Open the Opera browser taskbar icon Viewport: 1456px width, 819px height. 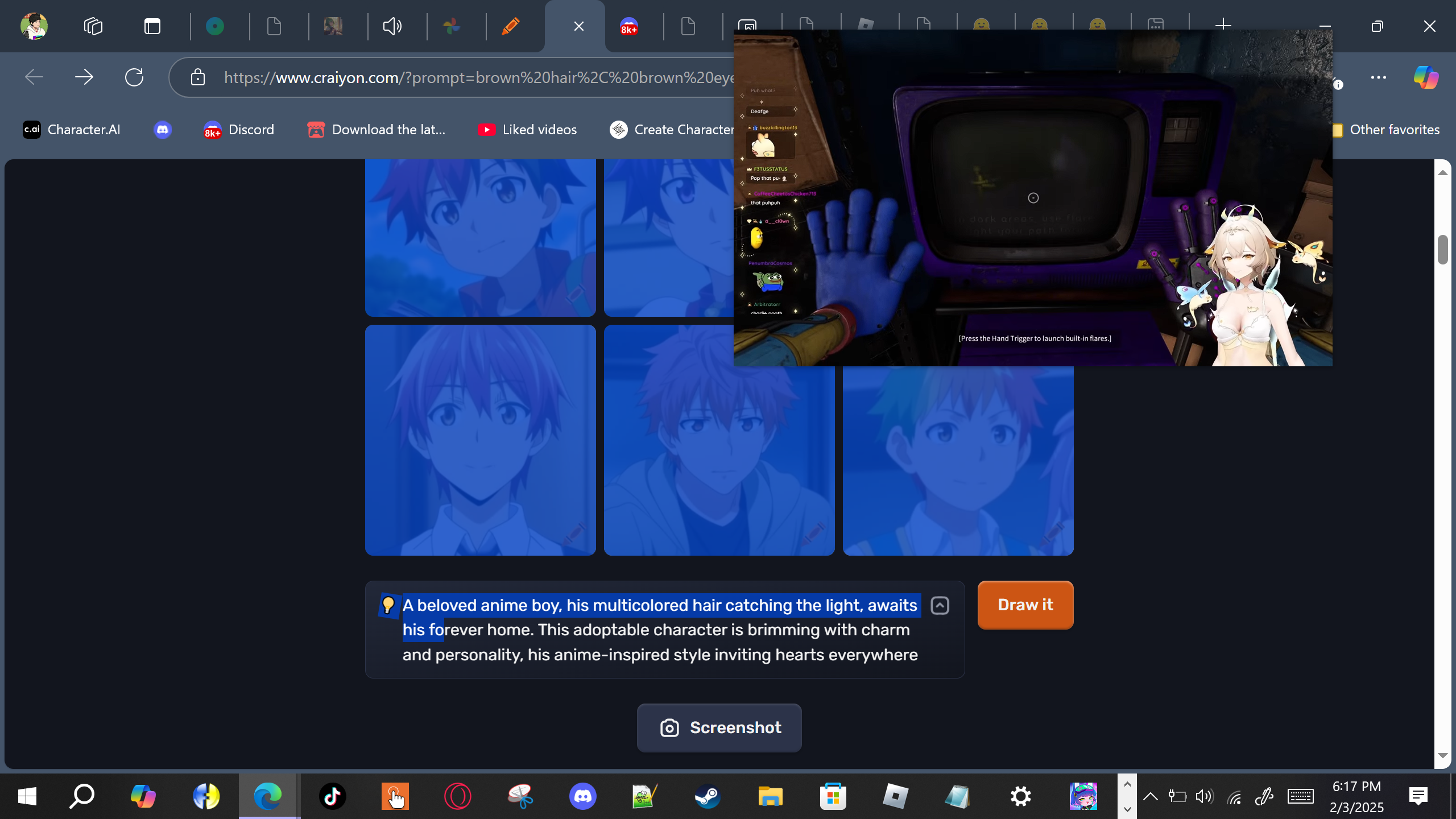click(457, 796)
